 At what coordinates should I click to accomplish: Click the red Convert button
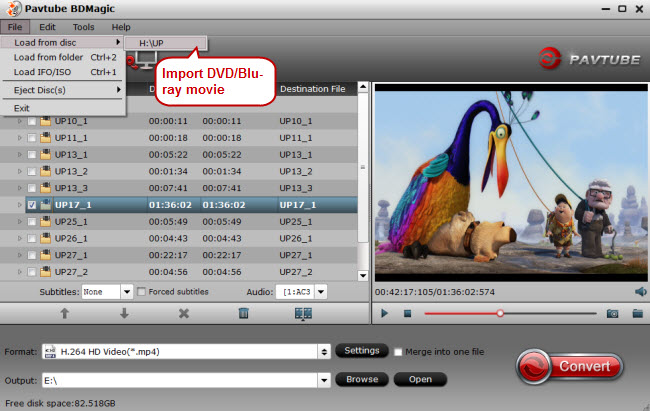tap(570, 367)
